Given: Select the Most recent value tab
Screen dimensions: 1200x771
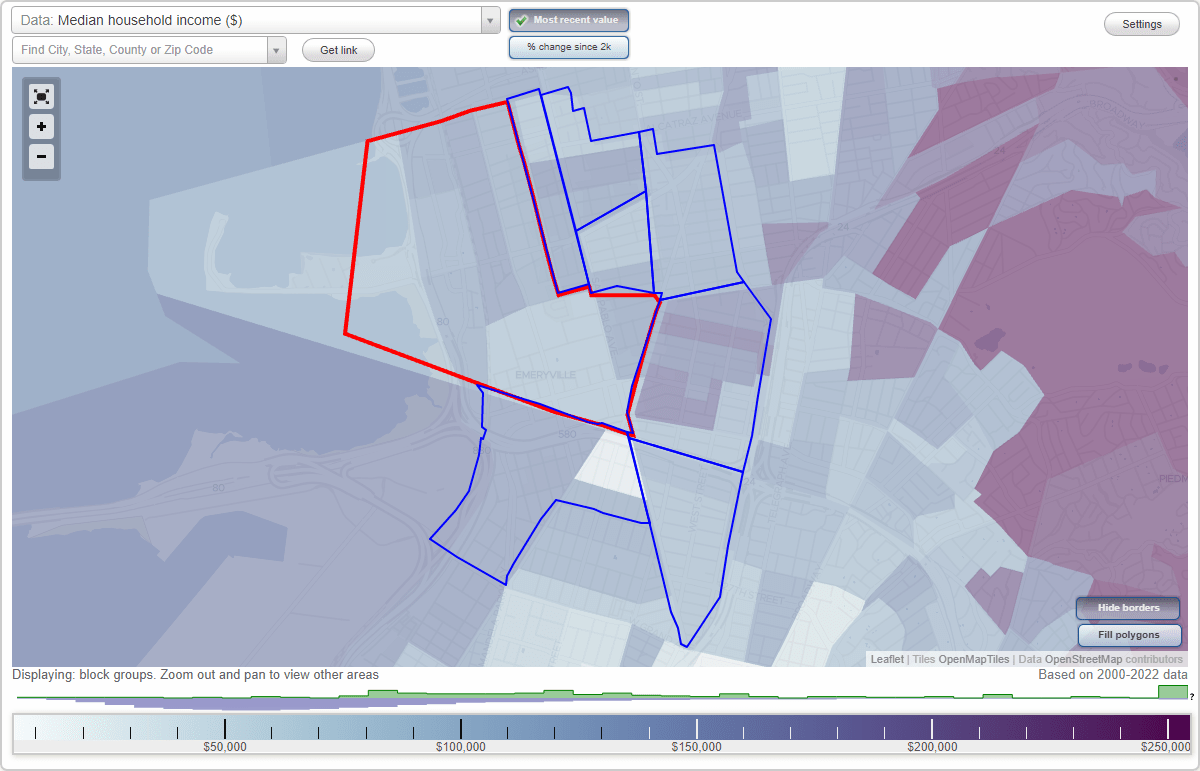Looking at the screenshot, I should click(x=568, y=19).
